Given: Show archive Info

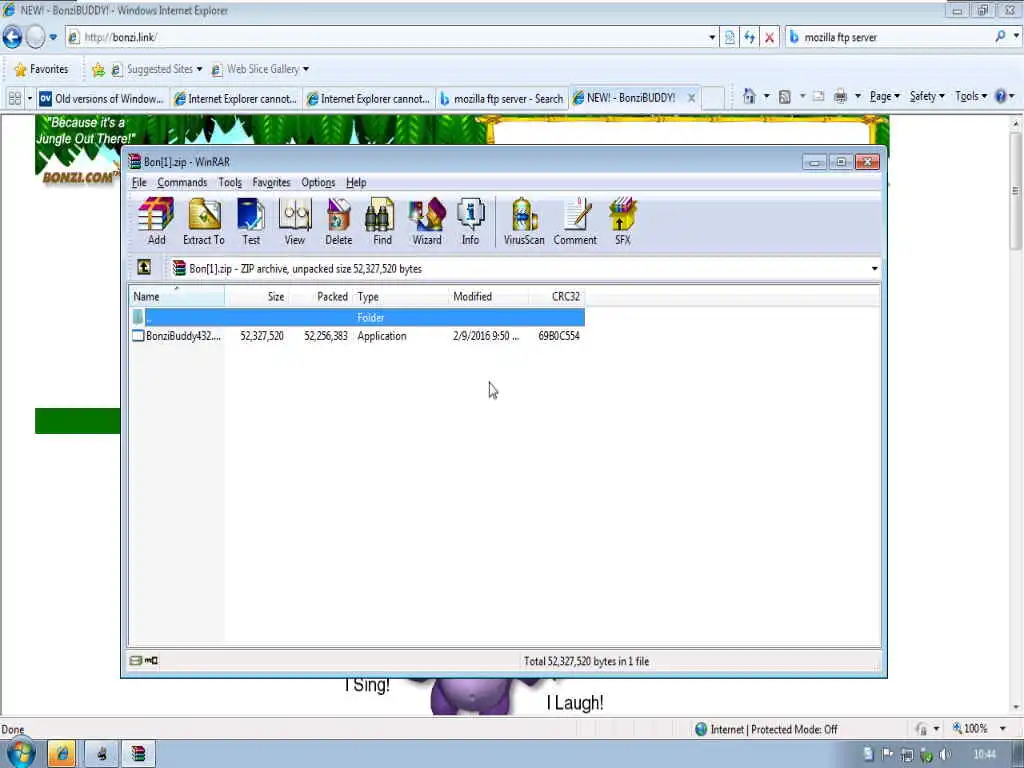Looking at the screenshot, I should click(x=470, y=221).
